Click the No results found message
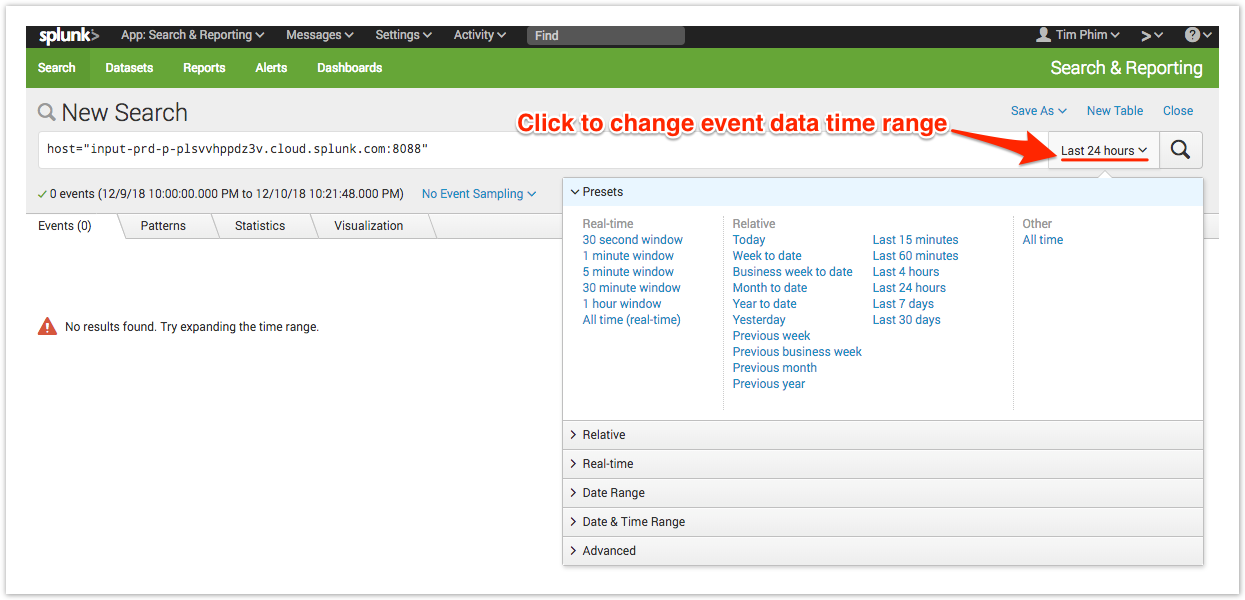 (x=192, y=327)
